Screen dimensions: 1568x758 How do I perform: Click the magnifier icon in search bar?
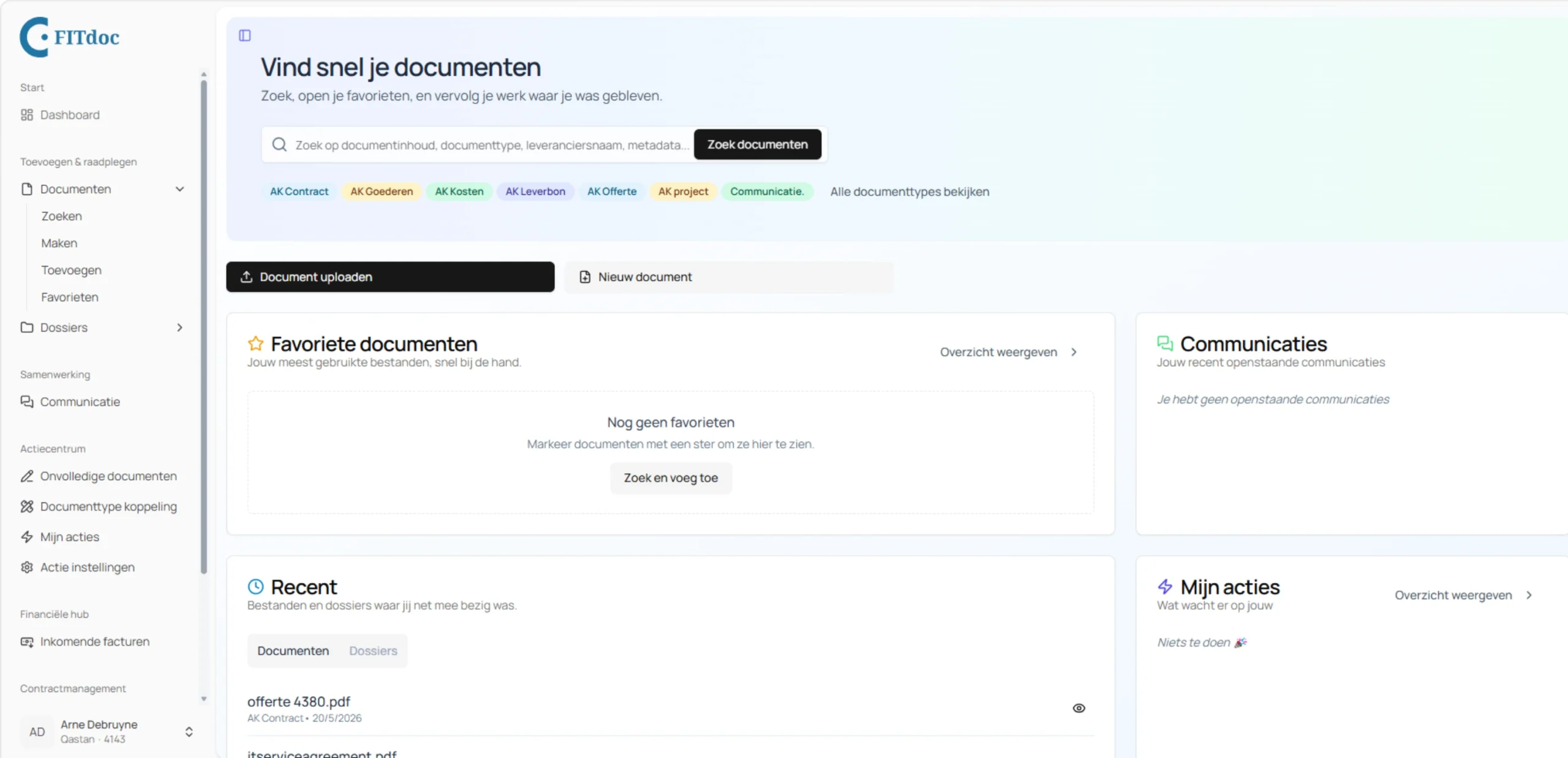[279, 144]
